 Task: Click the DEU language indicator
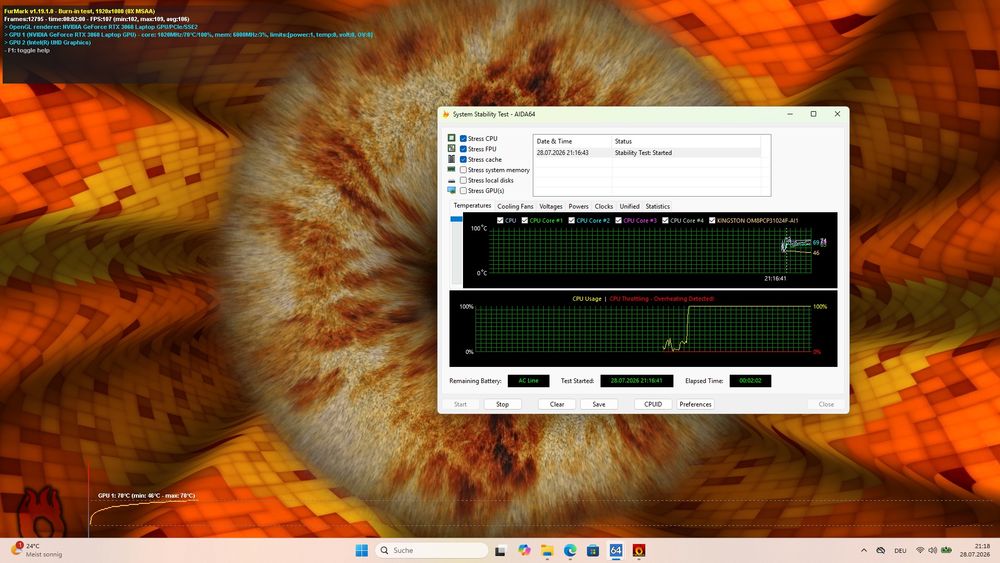click(901, 550)
